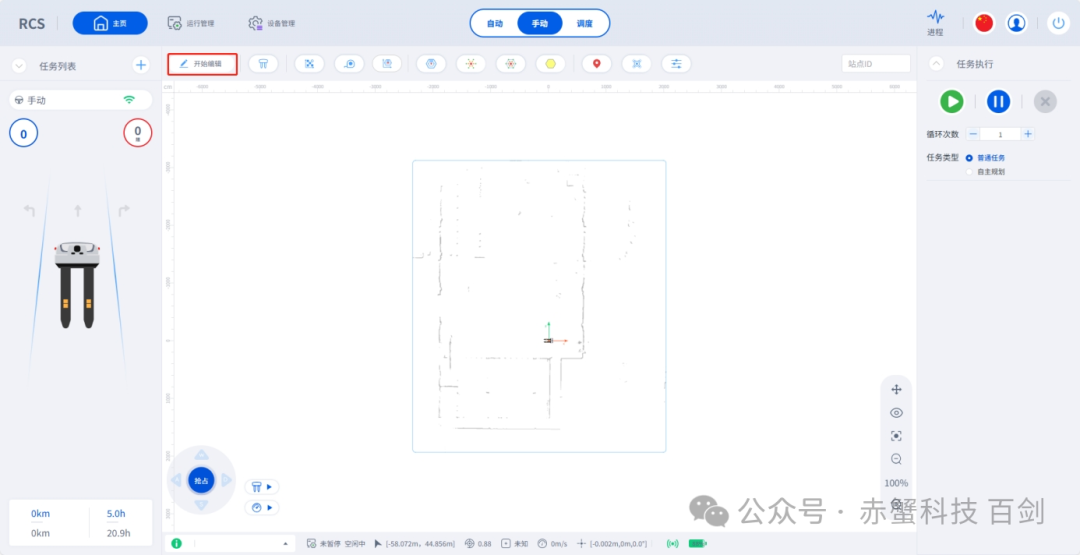Screen dimensions: 1080x555
Task: Click the yellow hexagon toolbar icon
Action: click(550, 63)
